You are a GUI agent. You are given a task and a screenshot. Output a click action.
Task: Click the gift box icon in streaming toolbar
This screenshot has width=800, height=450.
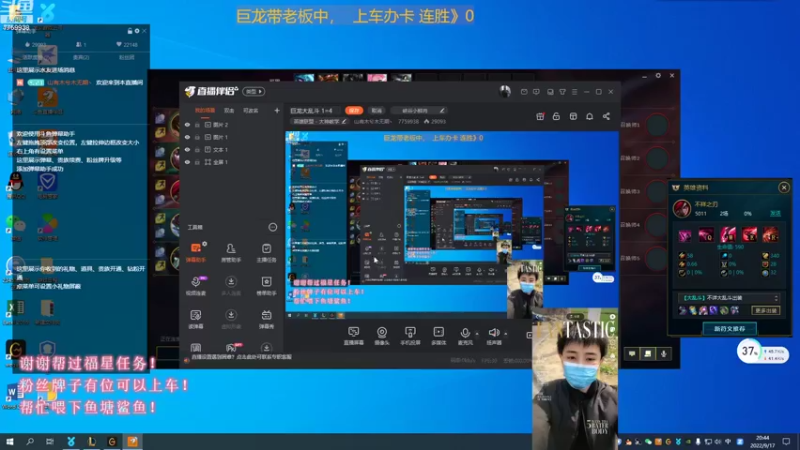tap(540, 116)
